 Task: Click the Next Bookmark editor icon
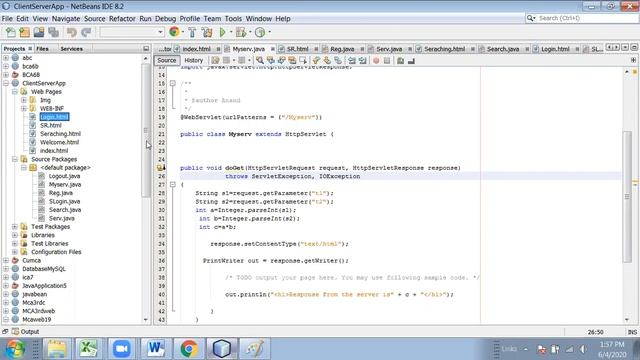coord(327,60)
